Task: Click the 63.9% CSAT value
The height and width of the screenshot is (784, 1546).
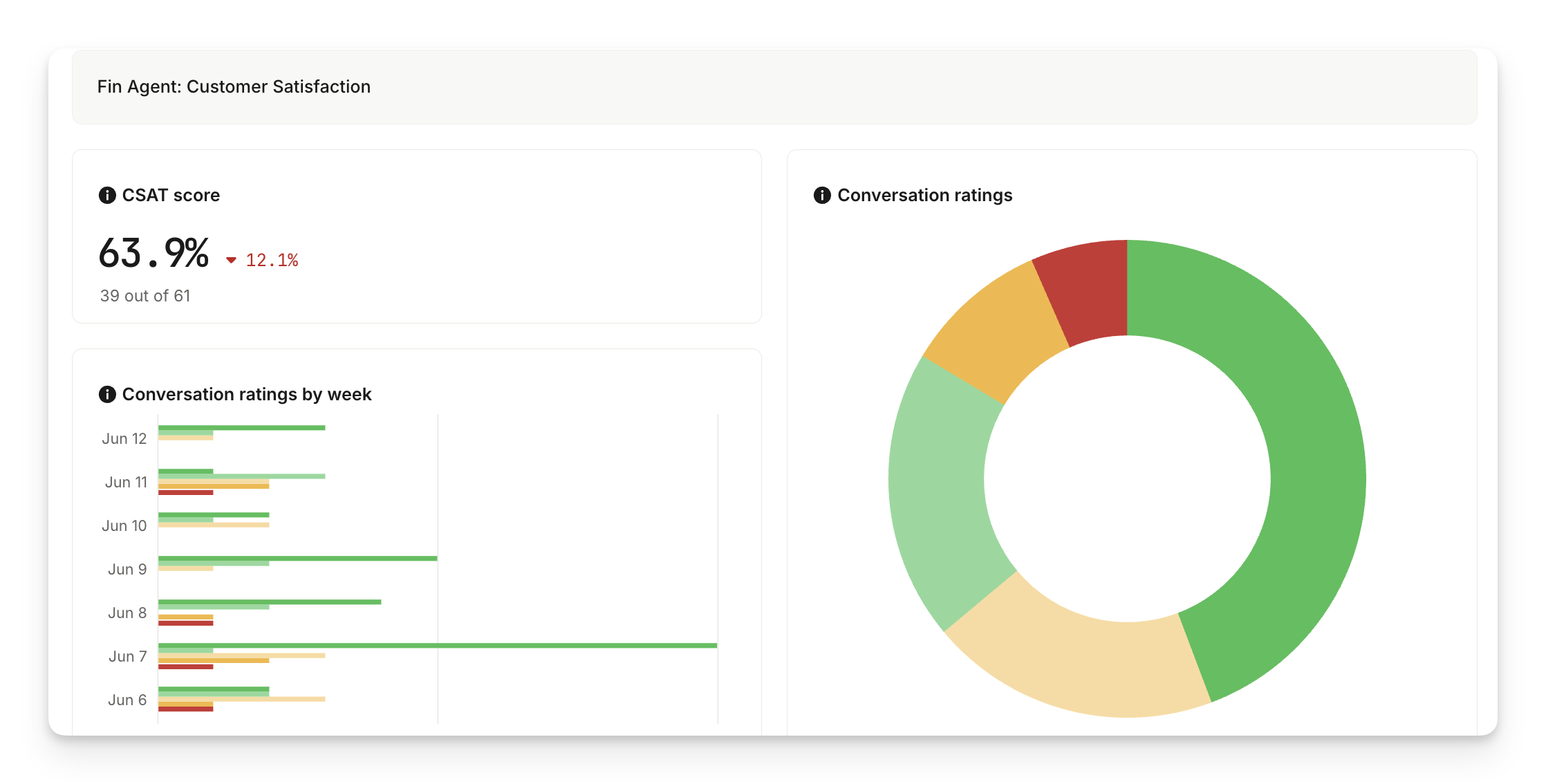Action: coord(153,253)
